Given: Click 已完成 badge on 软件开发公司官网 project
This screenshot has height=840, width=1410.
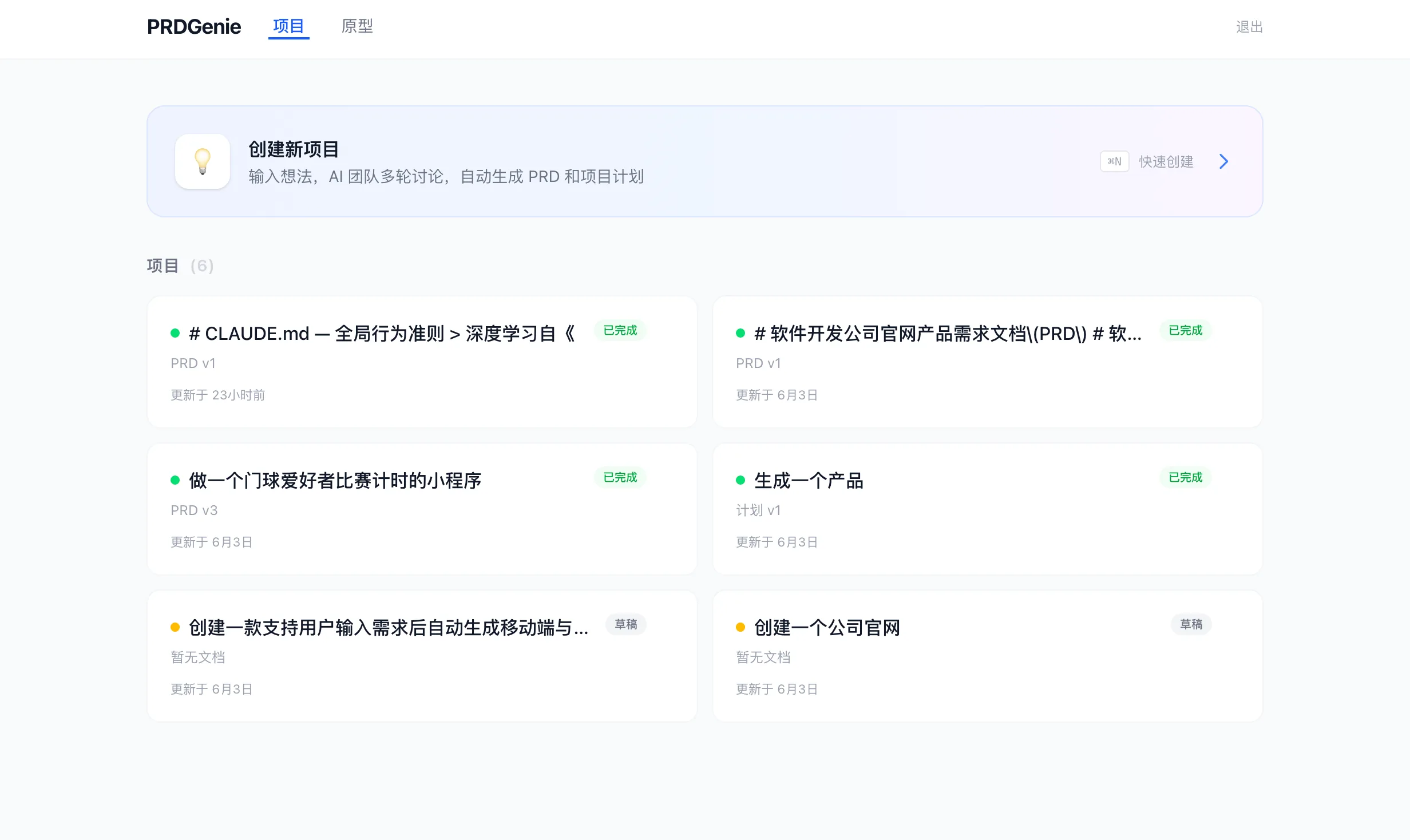Looking at the screenshot, I should click(x=1186, y=330).
